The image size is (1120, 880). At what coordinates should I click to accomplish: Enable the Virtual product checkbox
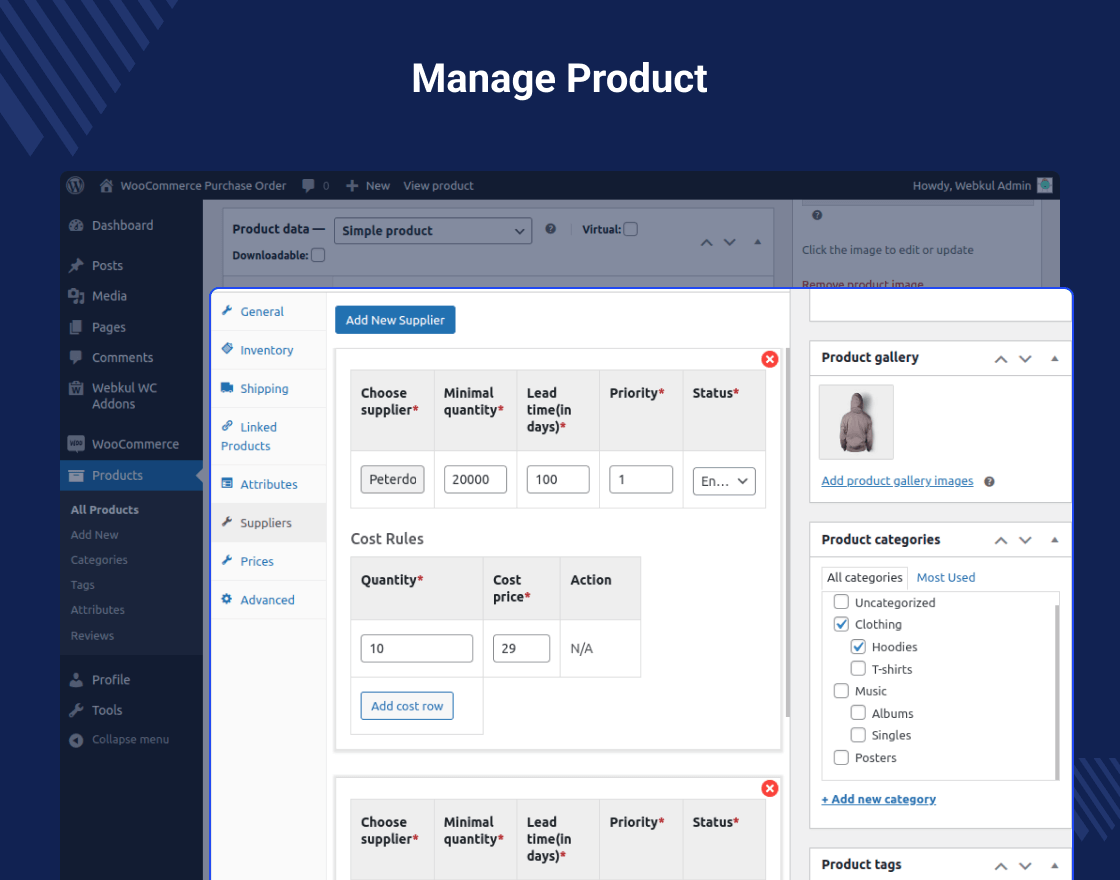(x=631, y=229)
